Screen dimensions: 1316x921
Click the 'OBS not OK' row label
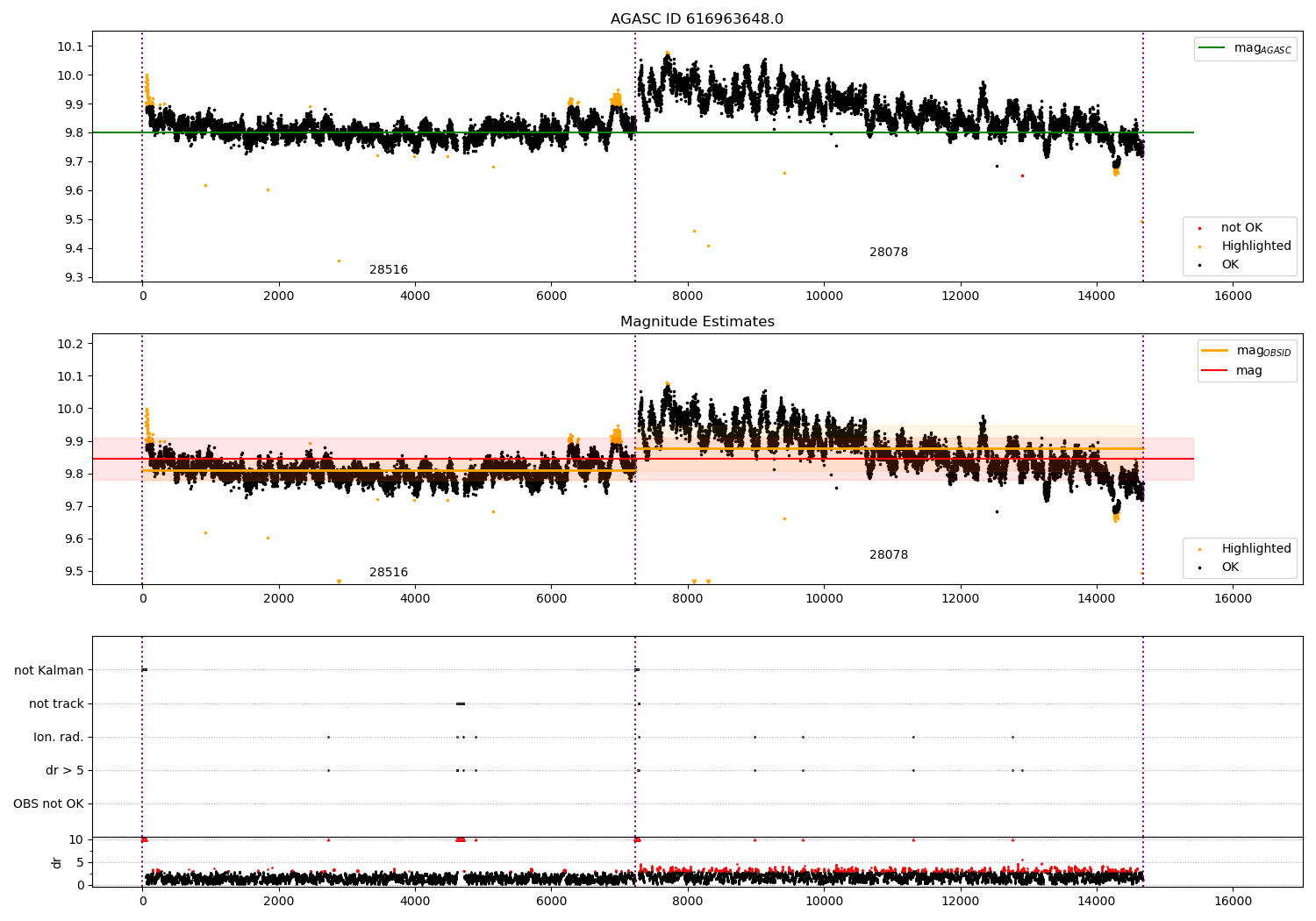click(x=48, y=804)
